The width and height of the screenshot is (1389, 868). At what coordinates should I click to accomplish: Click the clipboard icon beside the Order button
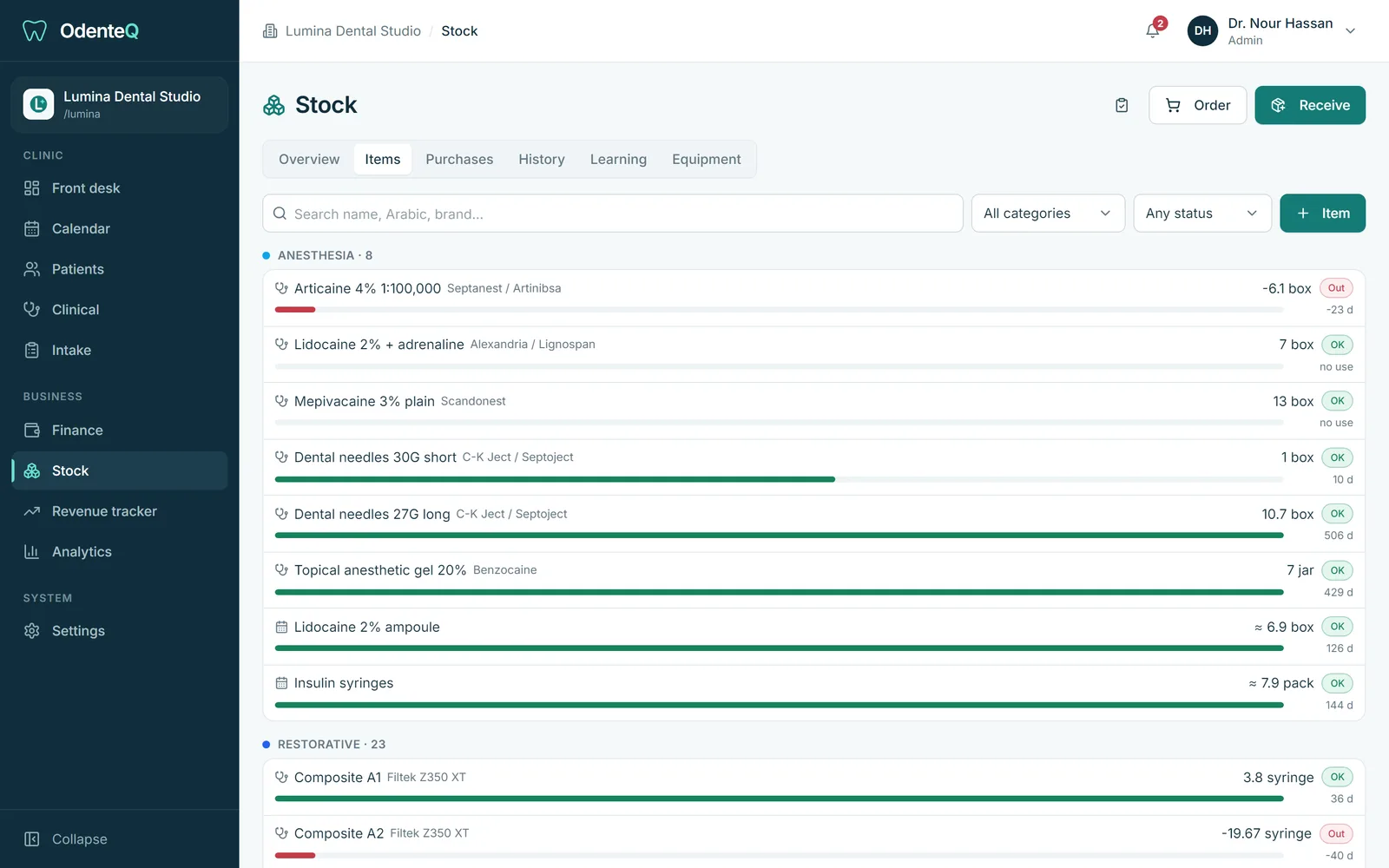(x=1122, y=105)
